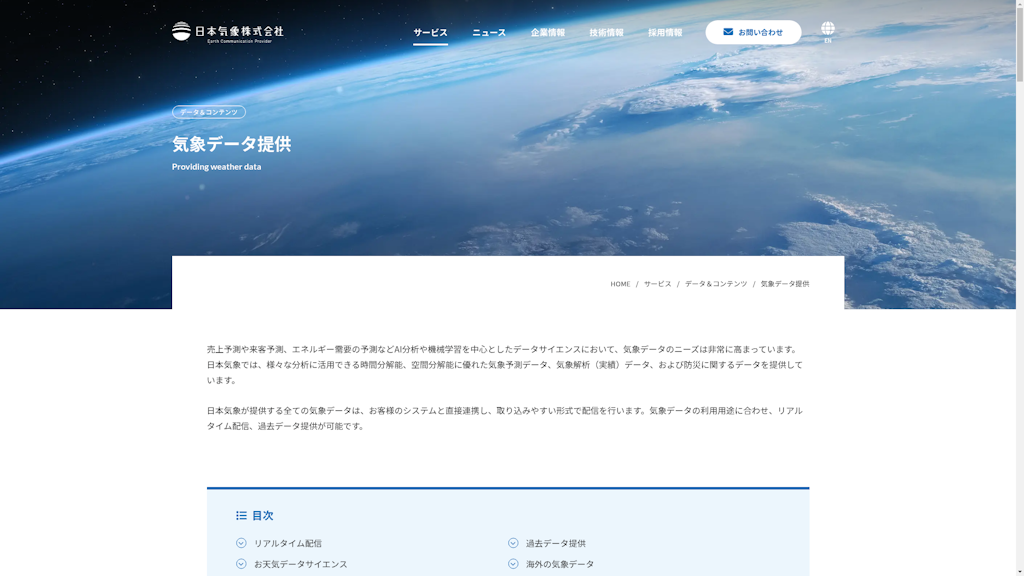Select 技術情報 in the top navigation
The image size is (1024, 576).
tap(606, 33)
